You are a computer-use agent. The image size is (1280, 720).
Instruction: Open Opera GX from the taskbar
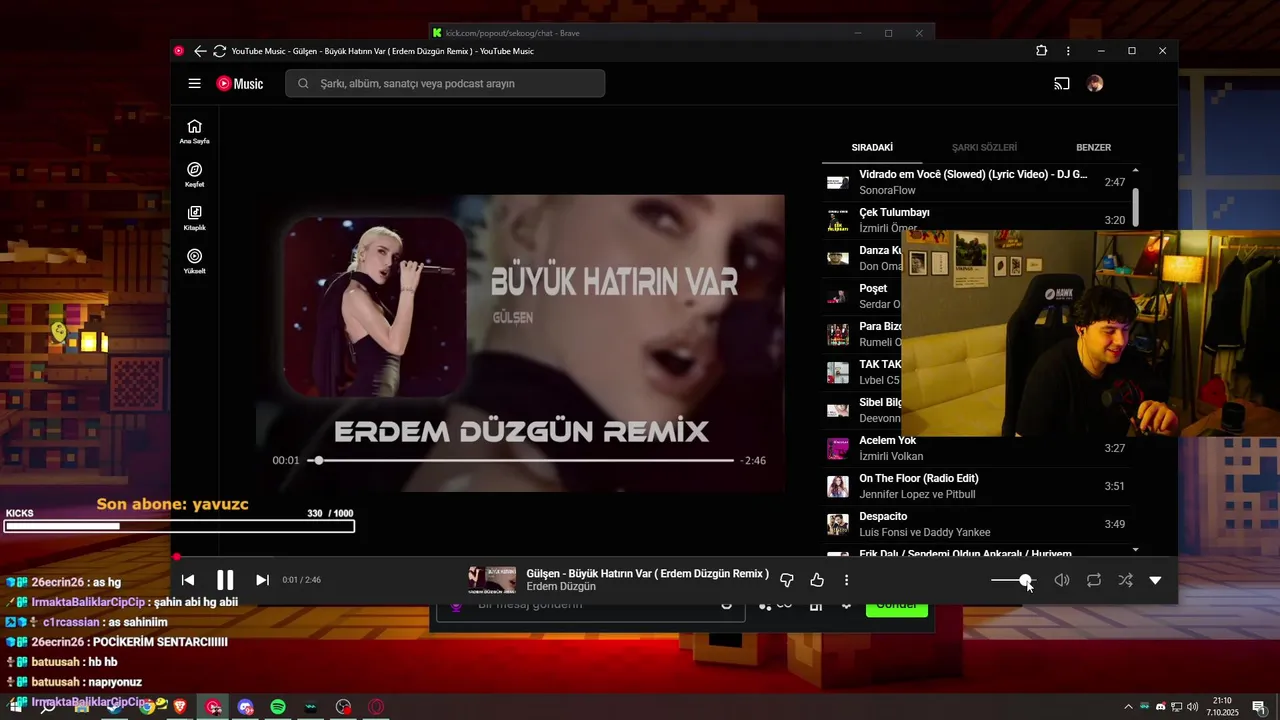[377, 707]
